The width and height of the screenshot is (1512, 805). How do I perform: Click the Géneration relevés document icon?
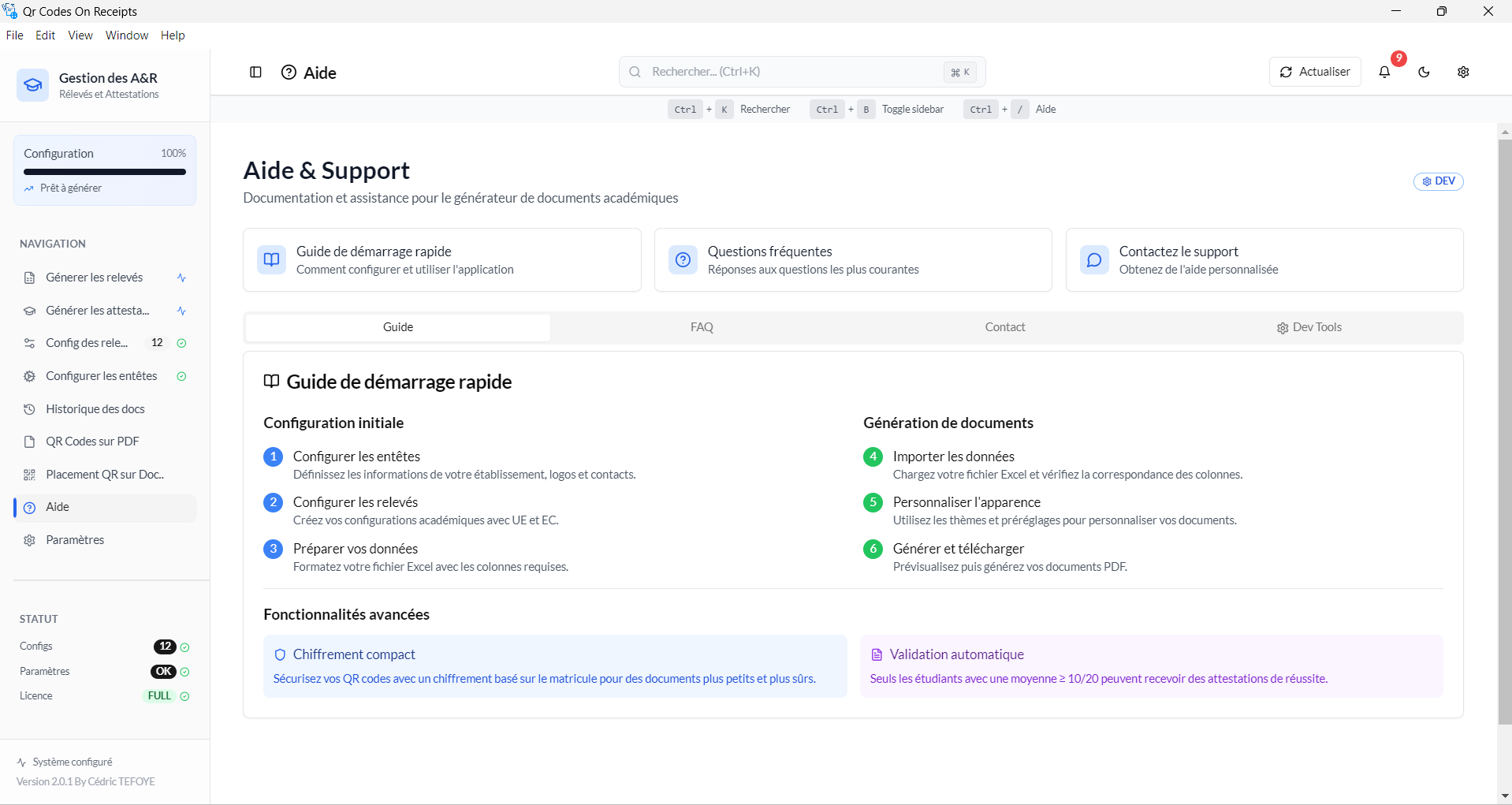point(29,278)
